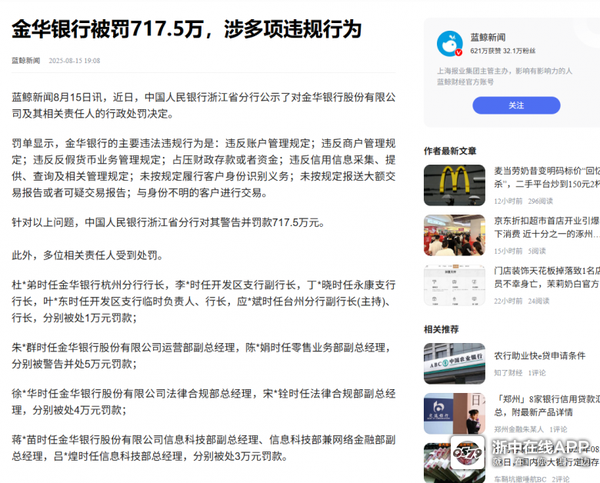Open the 农行助业快e贷申请条件 link
This screenshot has width=600, height=483.
[540, 356]
